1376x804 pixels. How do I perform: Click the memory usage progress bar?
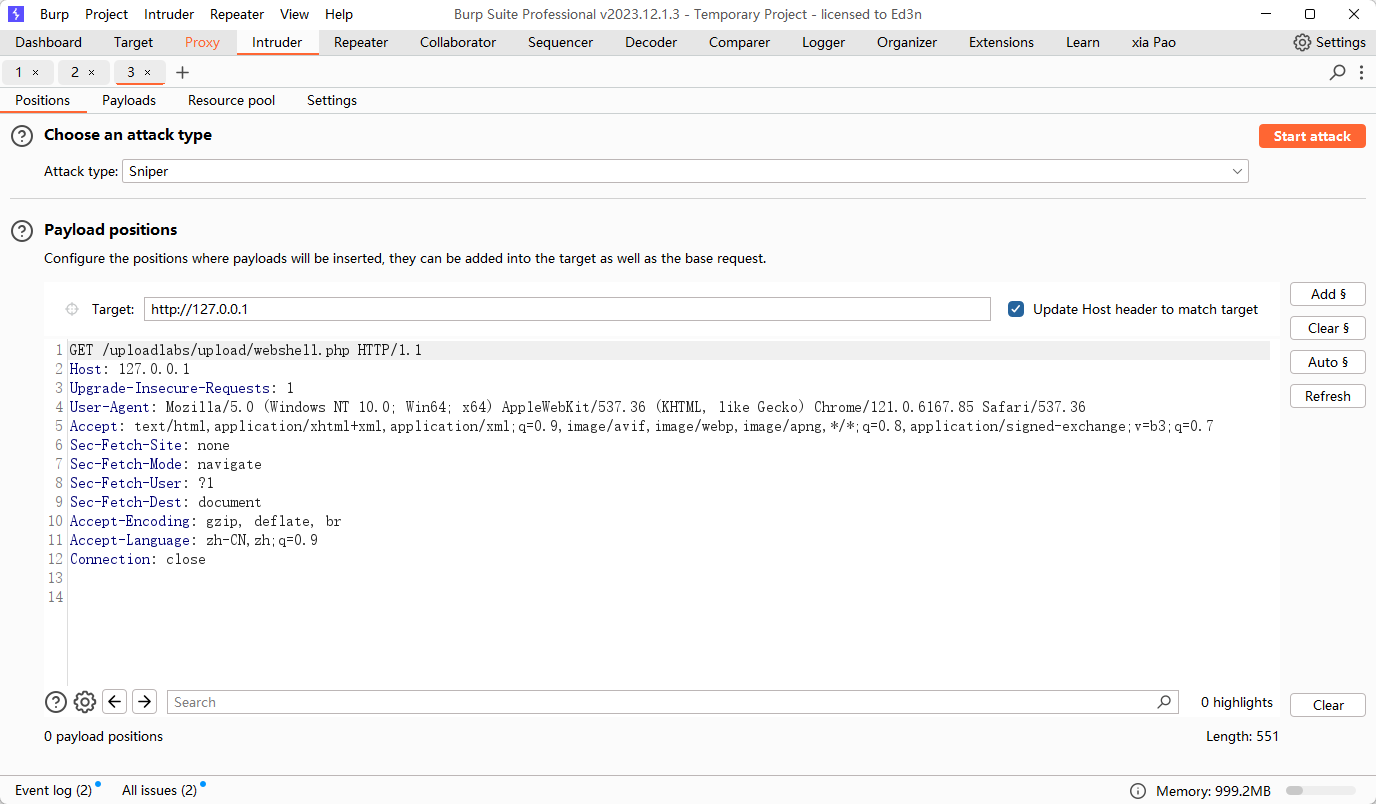click(1321, 791)
